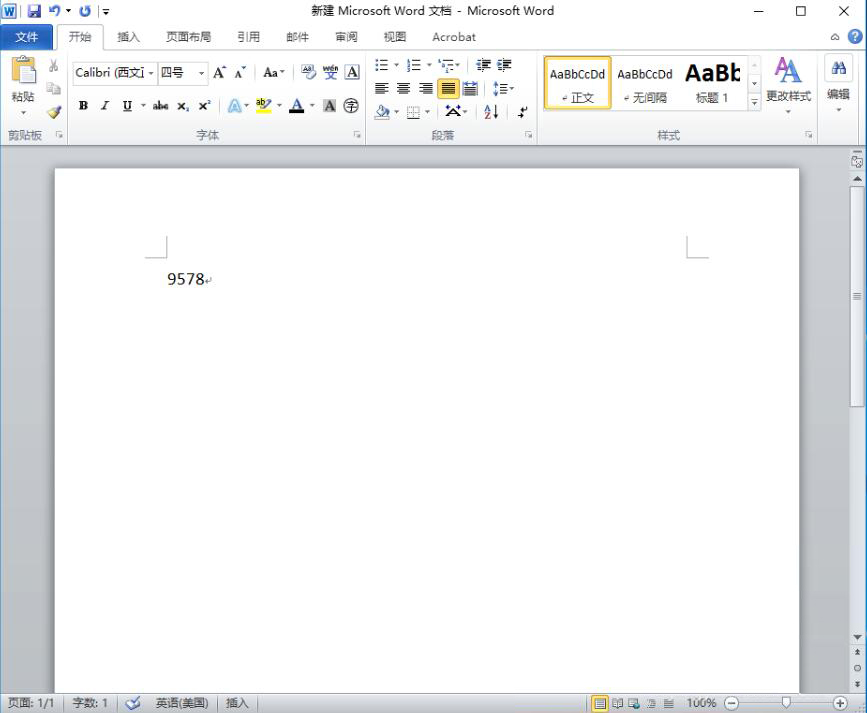Align text left
This screenshot has height=713, width=867.
point(382,89)
